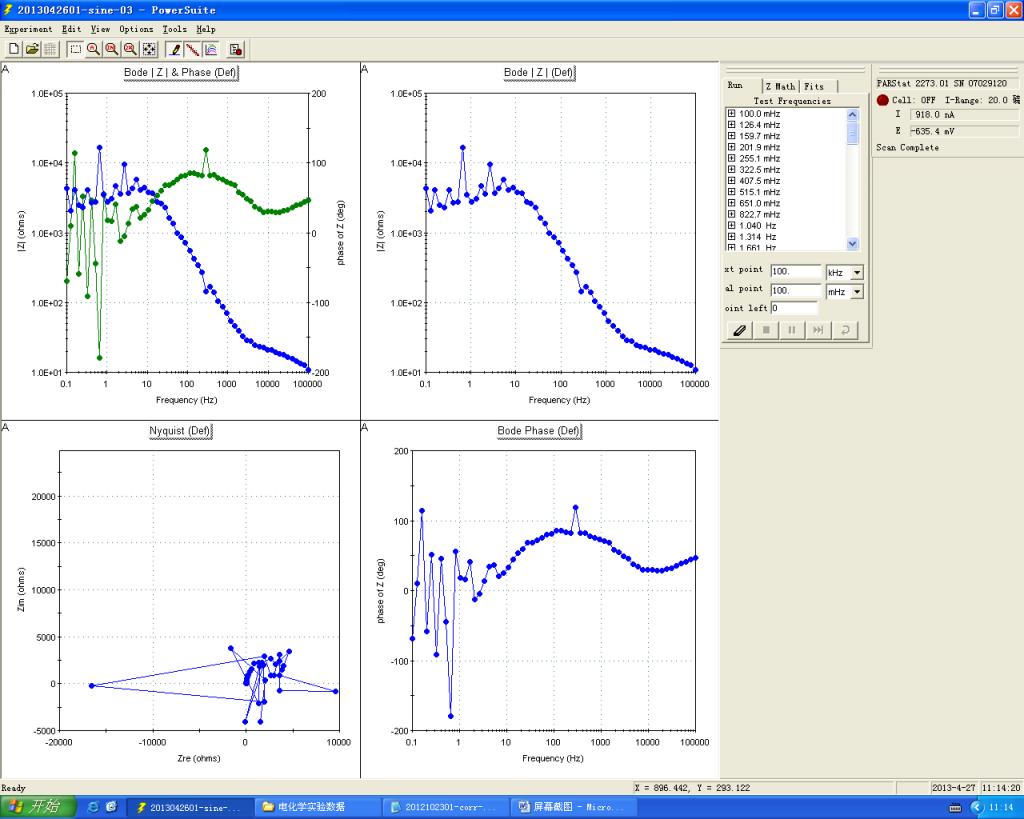Click the 2X zoom magnifier icon
Image resolution: width=1024 pixels, height=819 pixels.
tap(131, 49)
